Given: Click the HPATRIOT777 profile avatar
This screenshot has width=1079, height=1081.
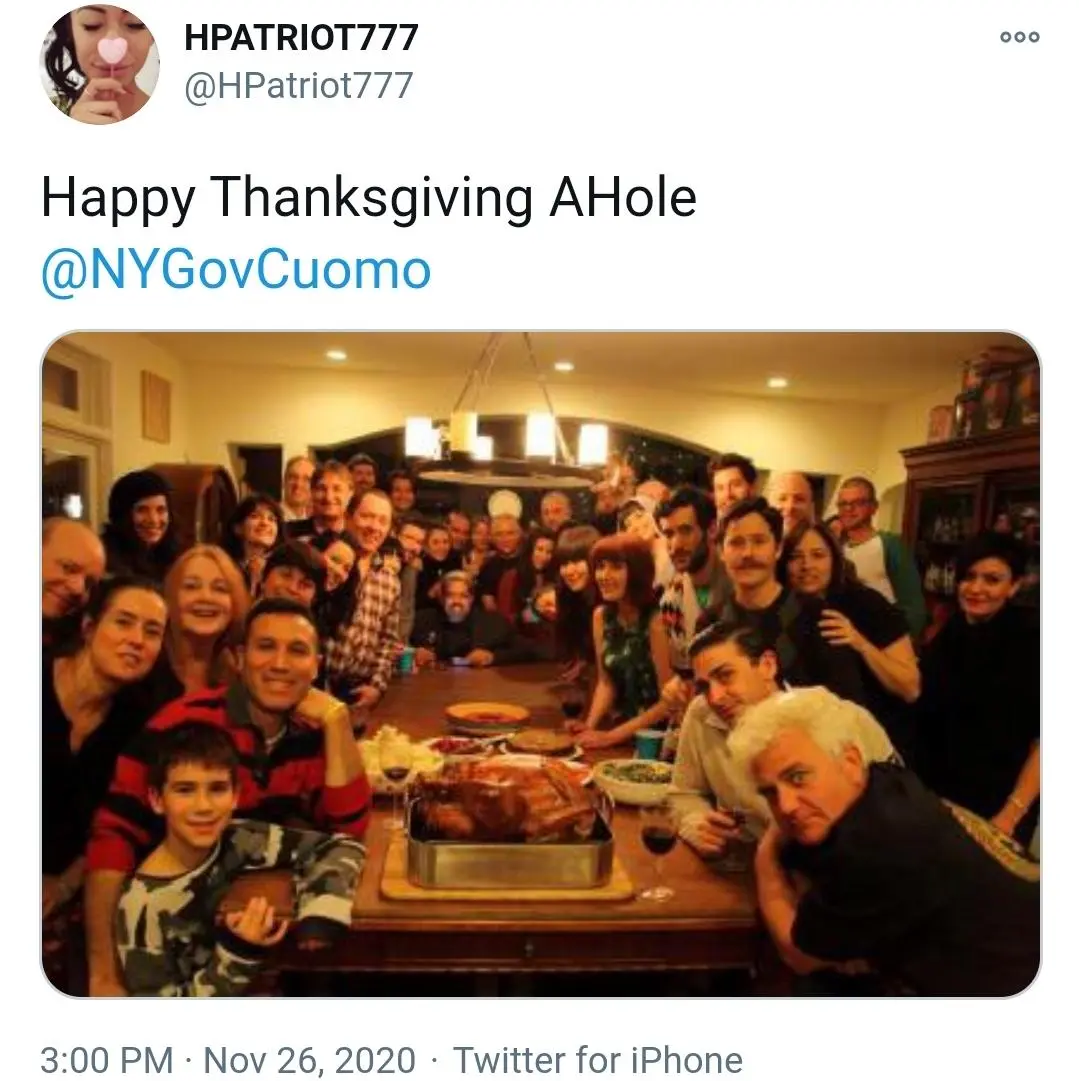Looking at the screenshot, I should pyautogui.click(x=99, y=64).
